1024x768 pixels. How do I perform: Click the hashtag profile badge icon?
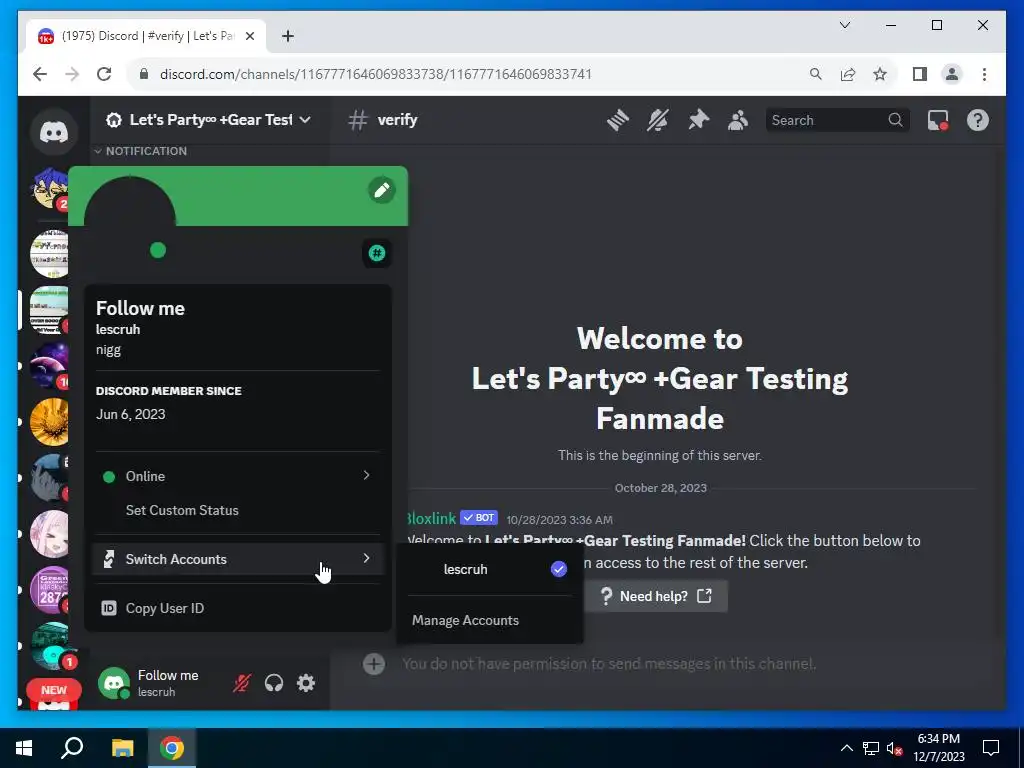(377, 253)
